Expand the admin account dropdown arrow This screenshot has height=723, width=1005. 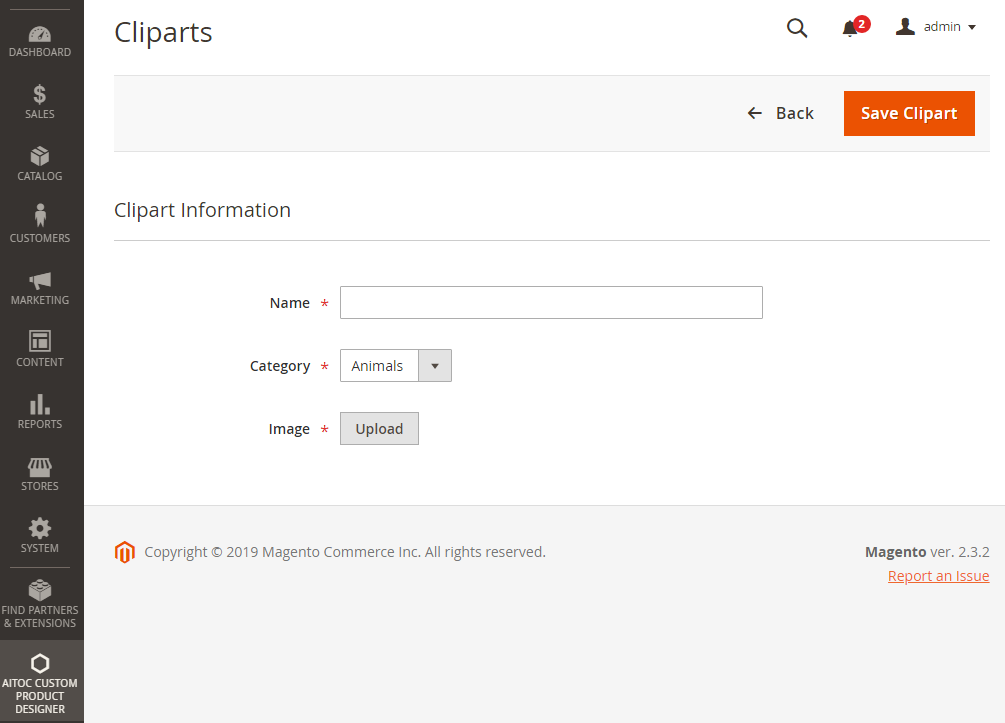(x=972, y=27)
